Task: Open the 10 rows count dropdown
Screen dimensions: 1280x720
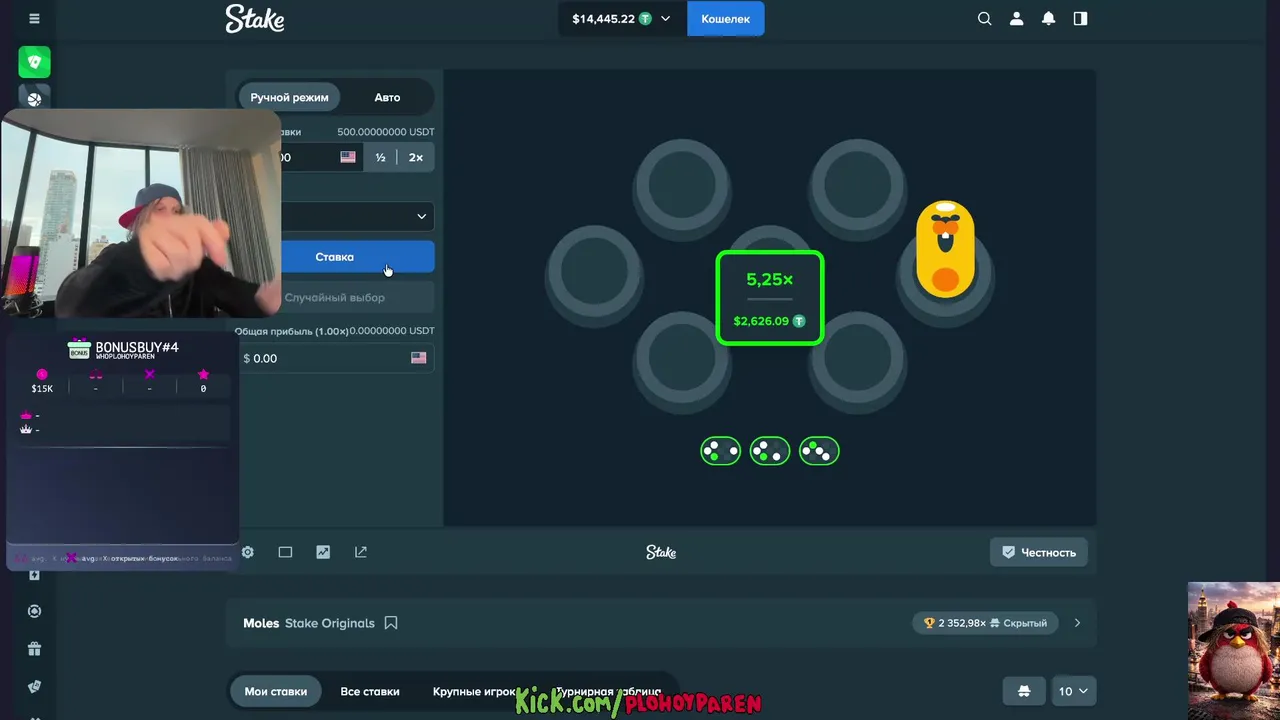Action: tap(1073, 691)
